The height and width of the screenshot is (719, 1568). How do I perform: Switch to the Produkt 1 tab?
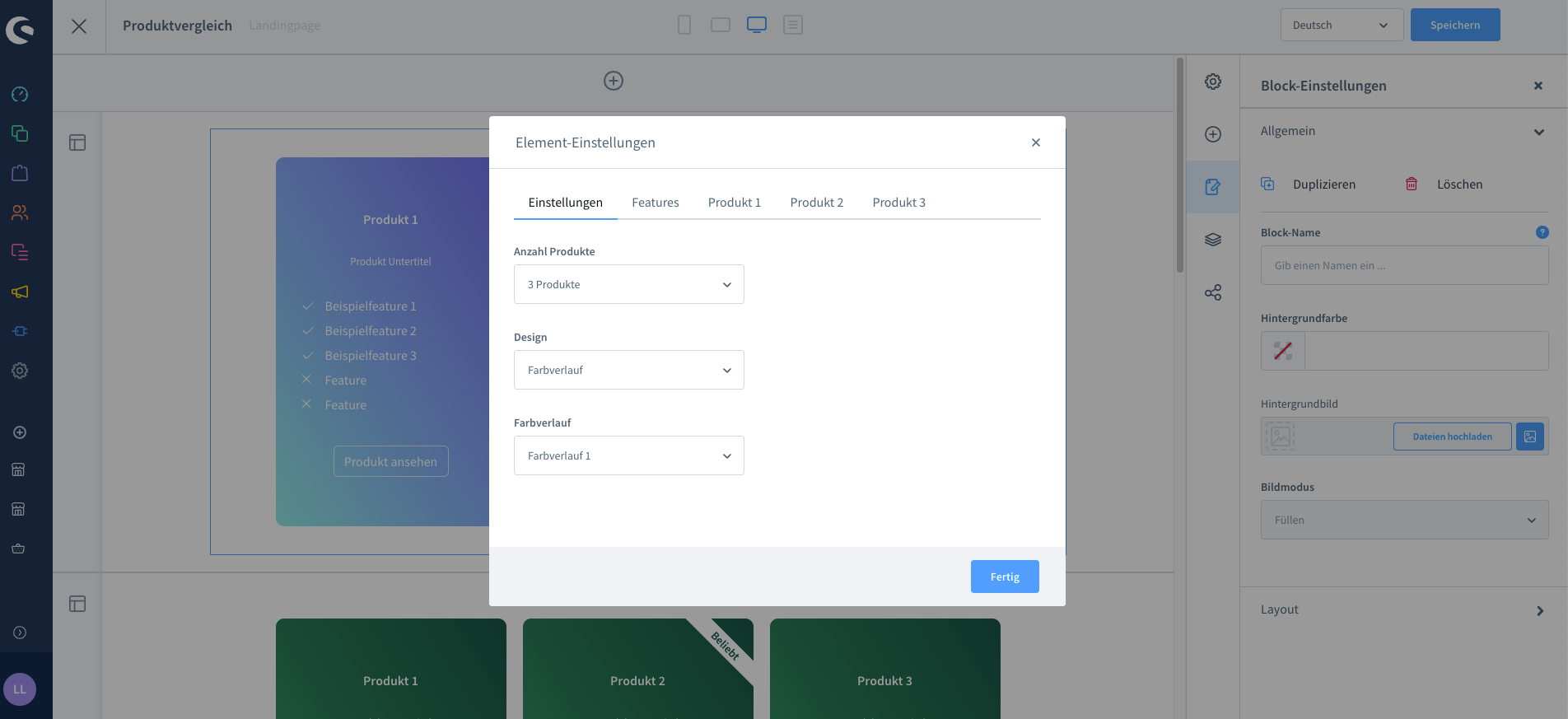pos(735,203)
